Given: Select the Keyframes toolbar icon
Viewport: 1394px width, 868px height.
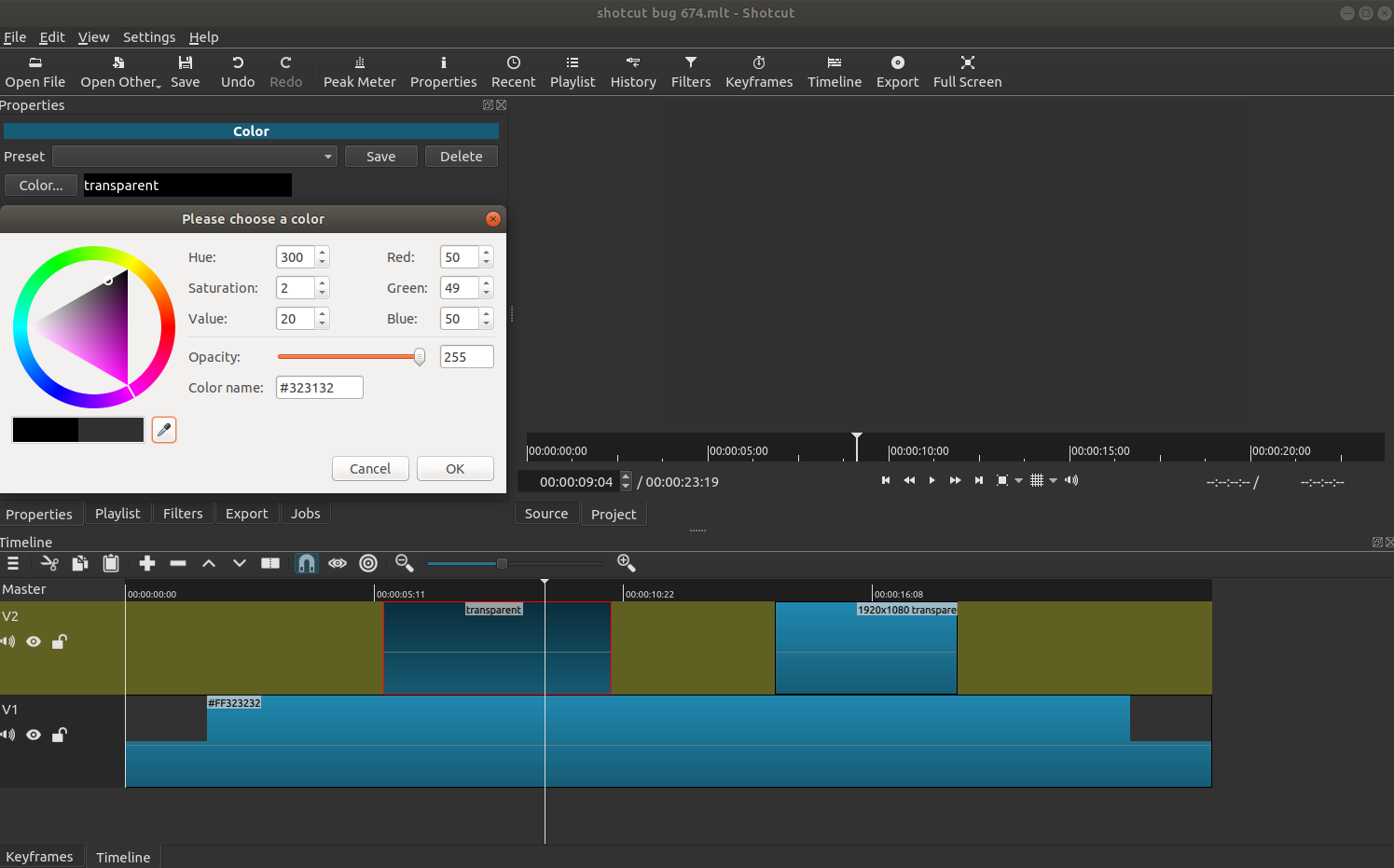Looking at the screenshot, I should pos(758,71).
